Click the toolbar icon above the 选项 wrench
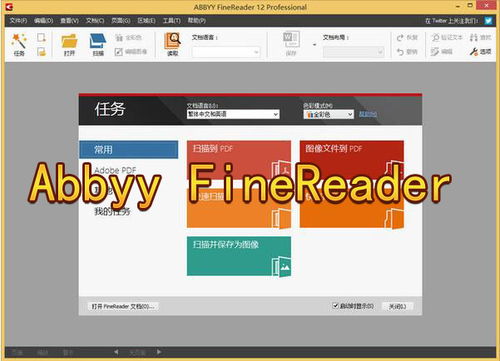The width and height of the screenshot is (500, 361). pos(474,37)
